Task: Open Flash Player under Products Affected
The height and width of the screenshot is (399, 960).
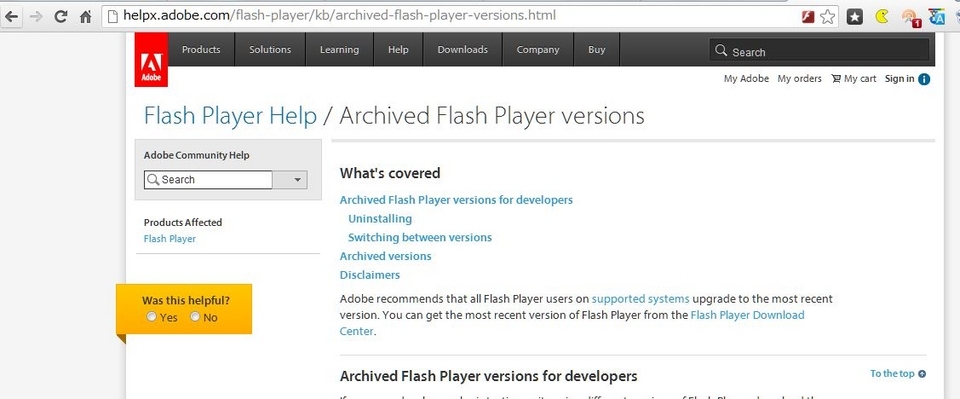Action: coord(170,239)
